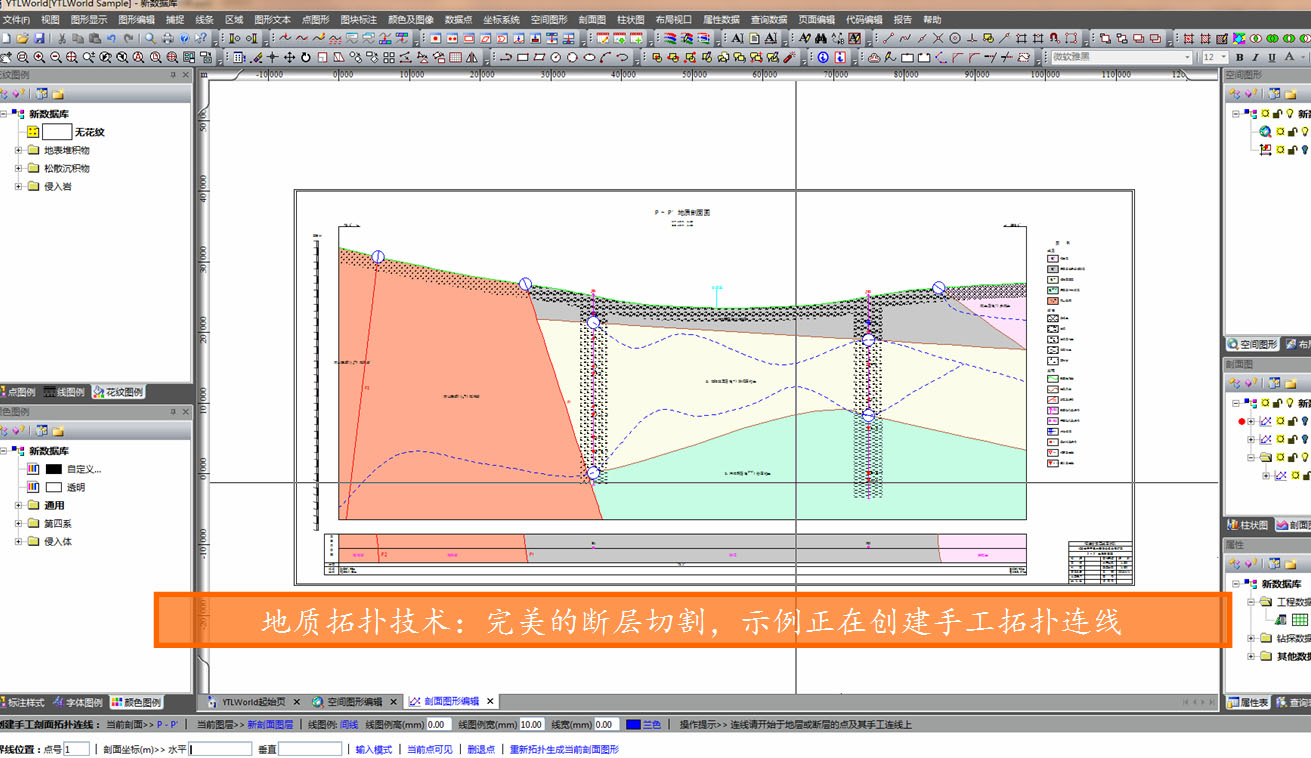Click the 垂直 coordinate input field
Viewport: 1311px width, 758px height.
(x=310, y=749)
